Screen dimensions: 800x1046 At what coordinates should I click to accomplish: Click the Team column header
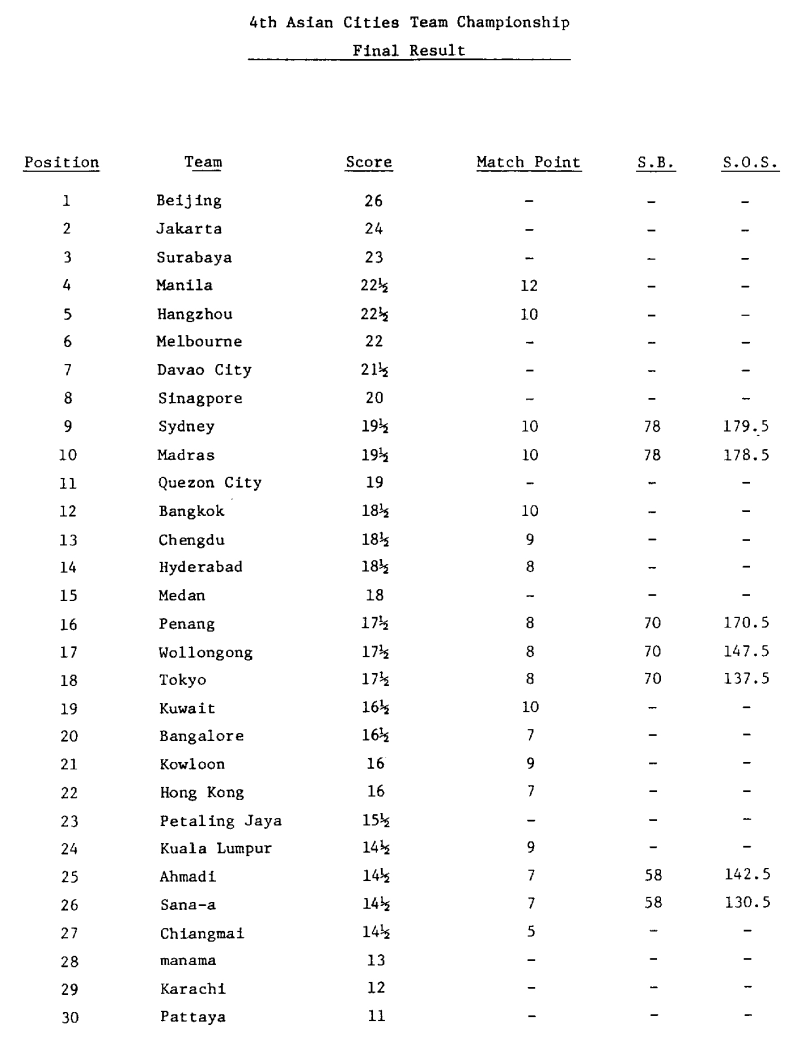[x=203, y=163]
